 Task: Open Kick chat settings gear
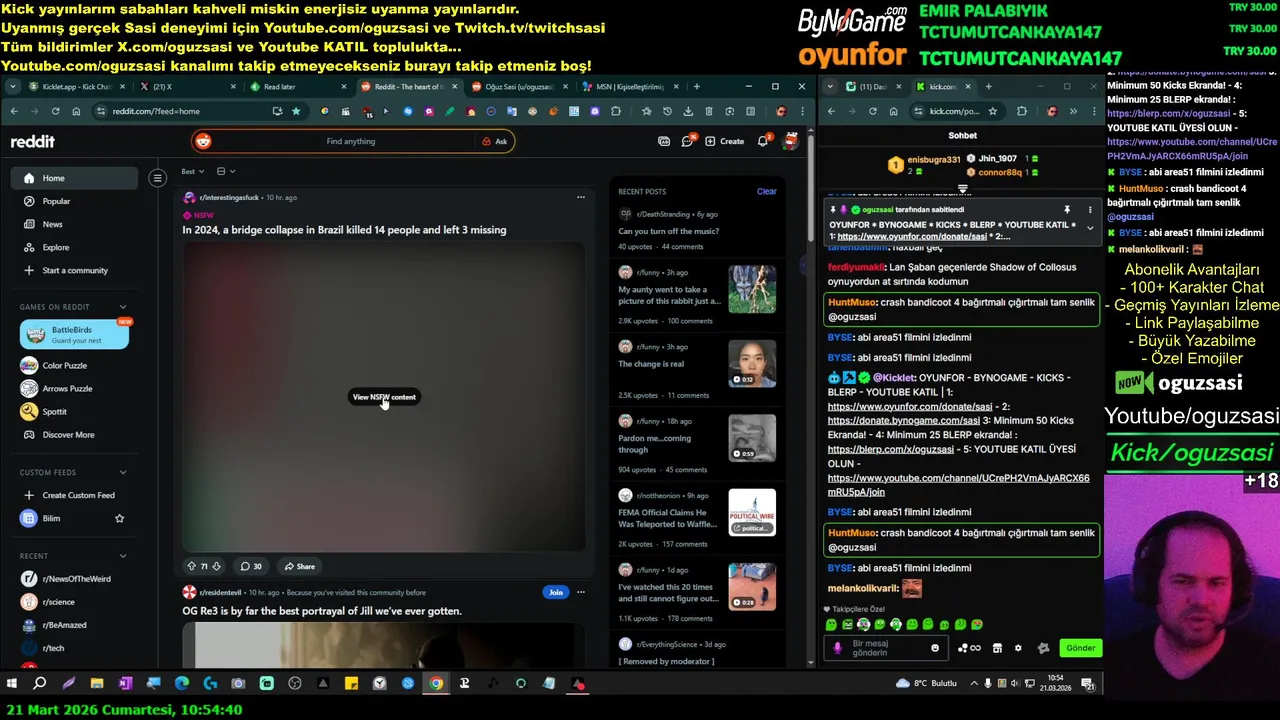tap(1018, 648)
